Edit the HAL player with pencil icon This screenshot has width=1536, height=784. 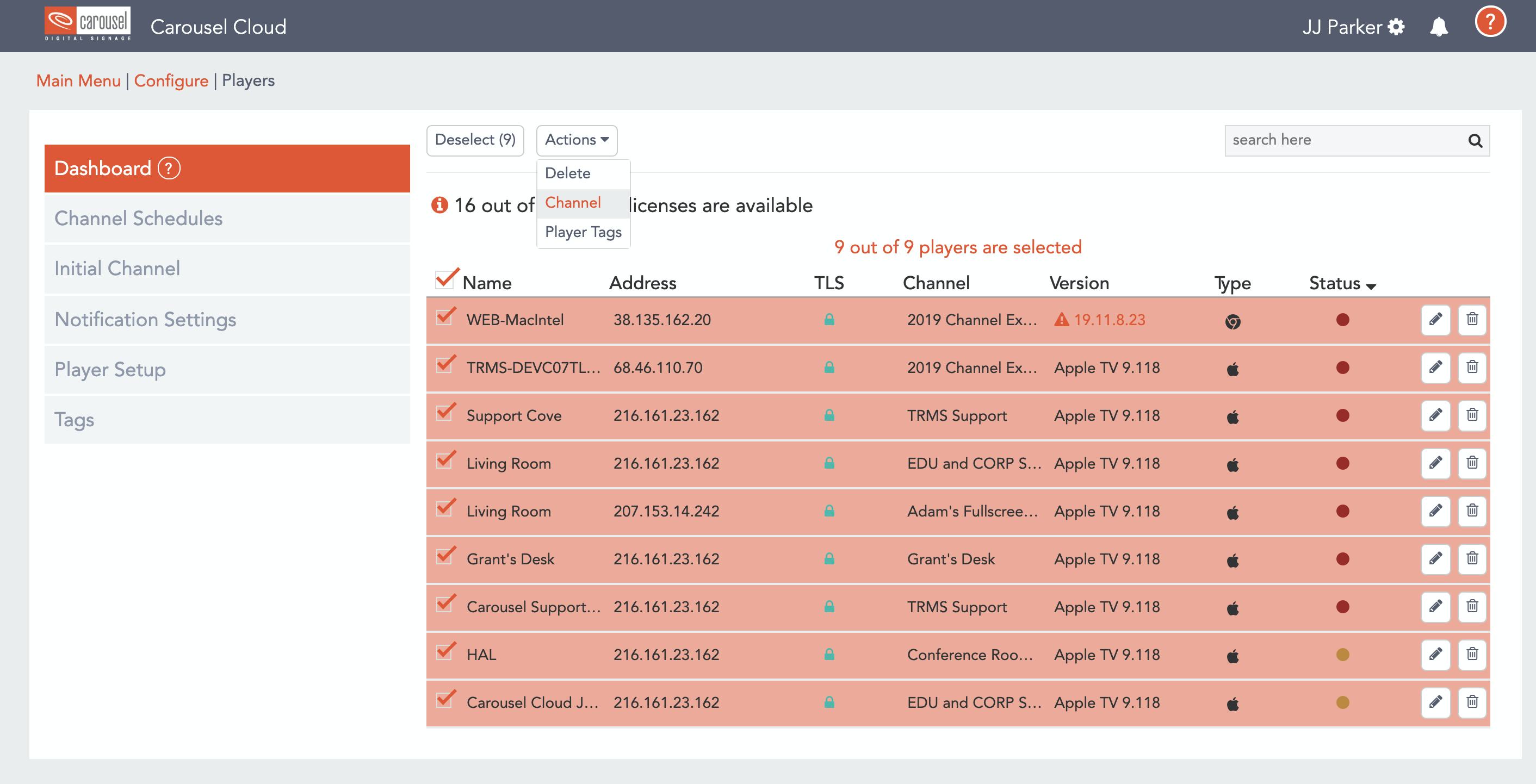point(1435,654)
